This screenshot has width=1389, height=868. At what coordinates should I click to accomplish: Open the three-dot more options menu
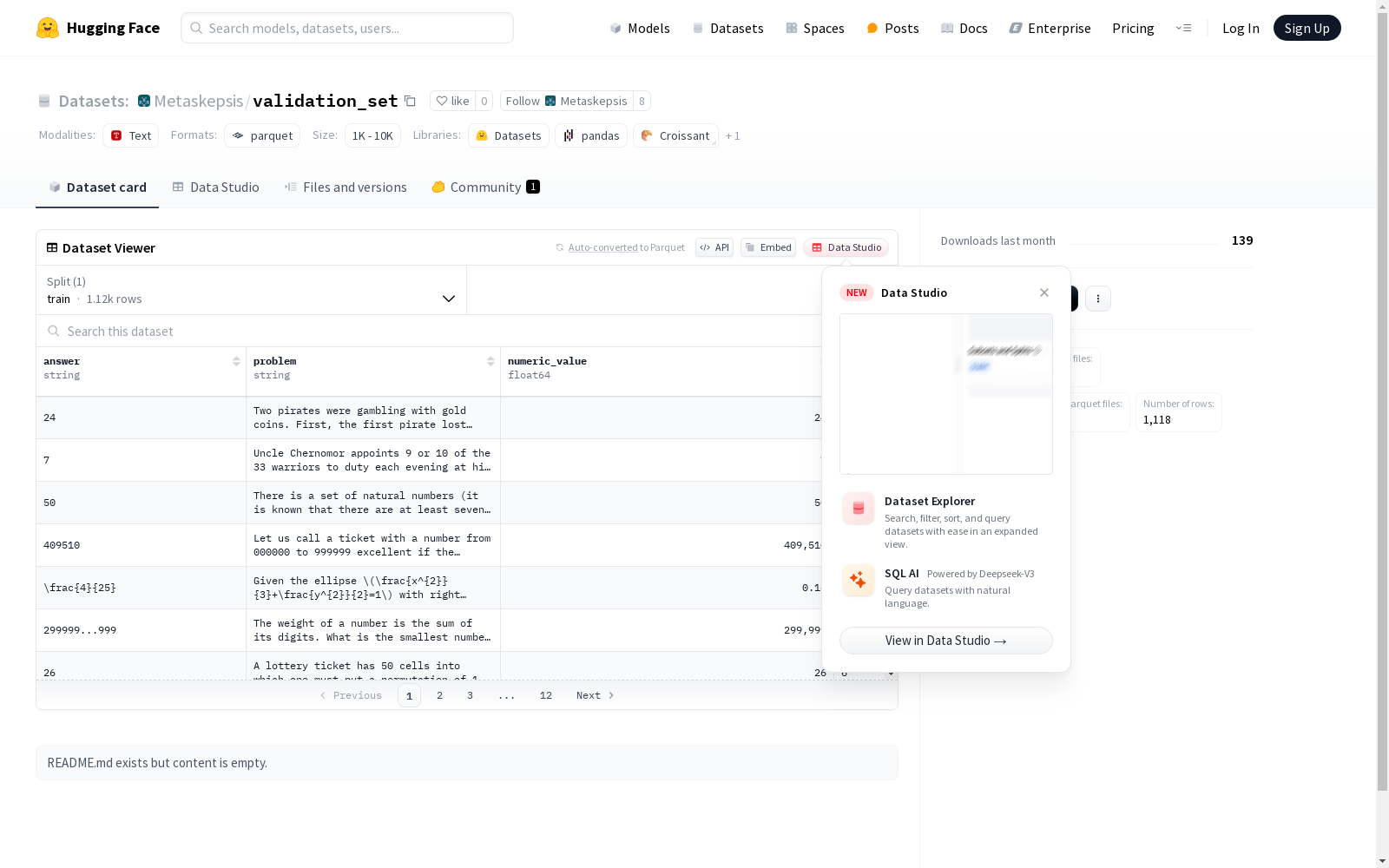pos(1098,299)
